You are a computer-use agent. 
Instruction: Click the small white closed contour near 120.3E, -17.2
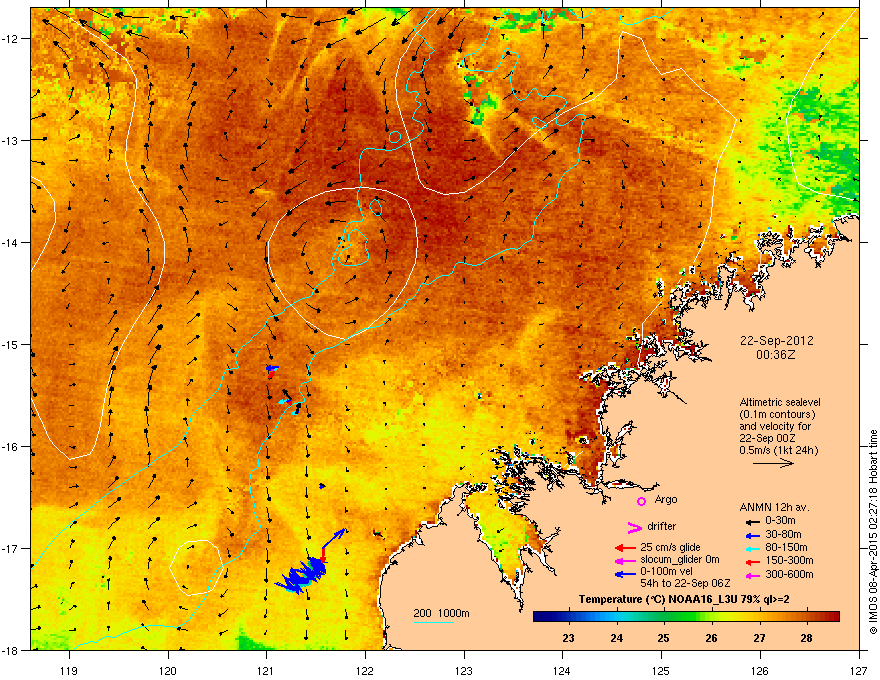[x=195, y=567]
